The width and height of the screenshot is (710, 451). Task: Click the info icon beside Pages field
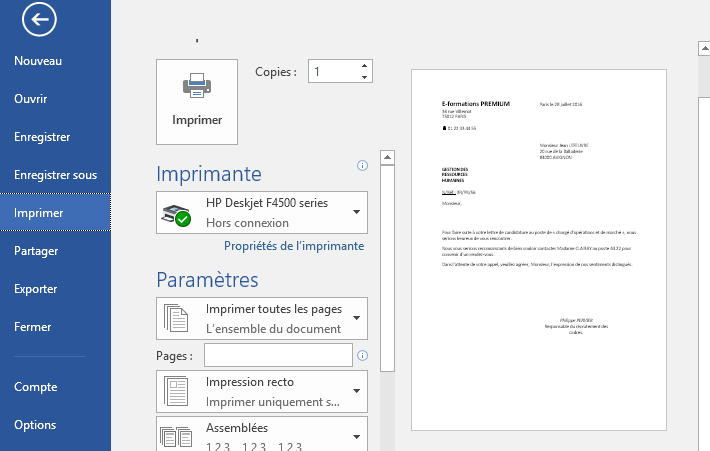click(362, 355)
